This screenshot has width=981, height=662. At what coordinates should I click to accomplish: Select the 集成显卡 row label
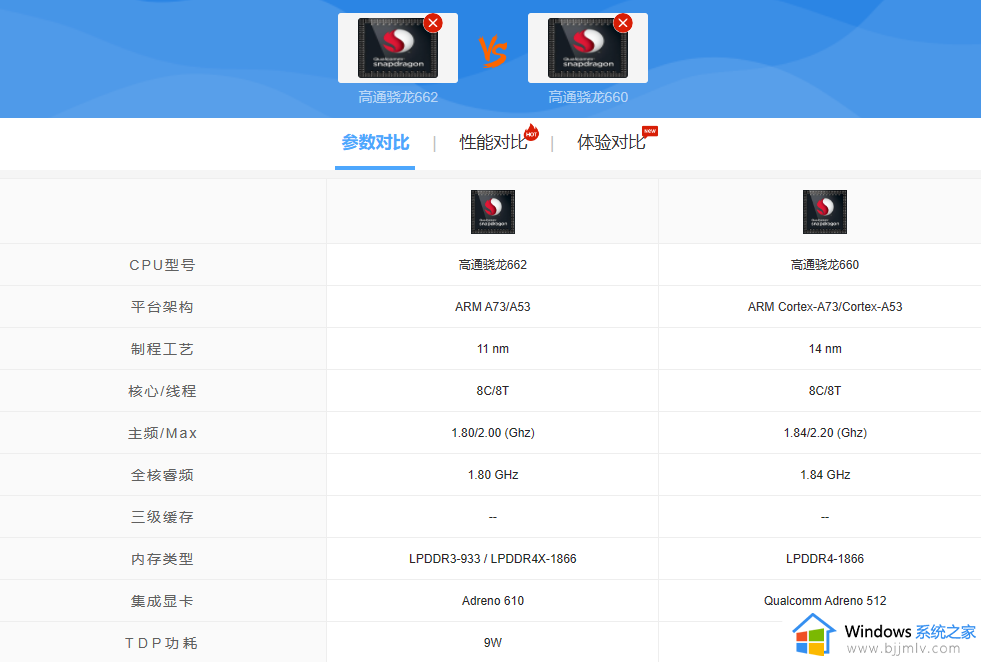163,601
